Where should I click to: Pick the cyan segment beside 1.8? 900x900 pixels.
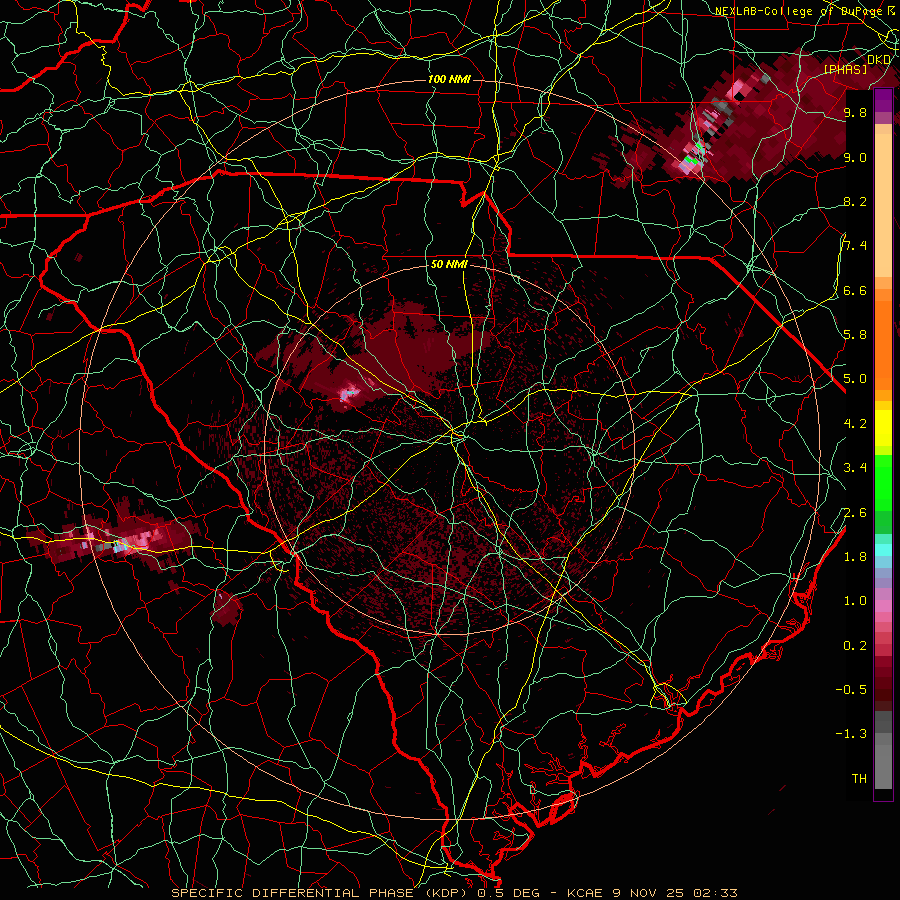point(883,550)
